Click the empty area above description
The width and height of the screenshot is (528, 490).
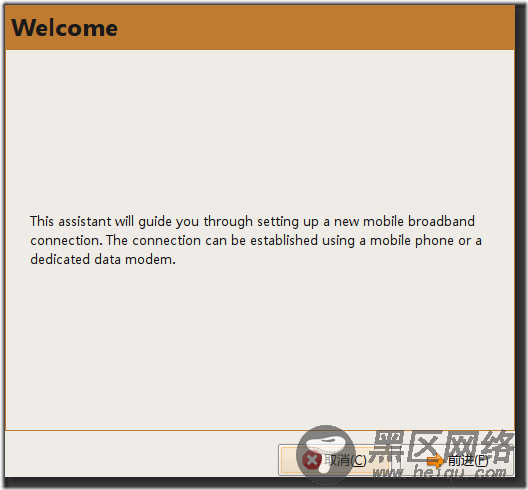[x=260, y=131]
